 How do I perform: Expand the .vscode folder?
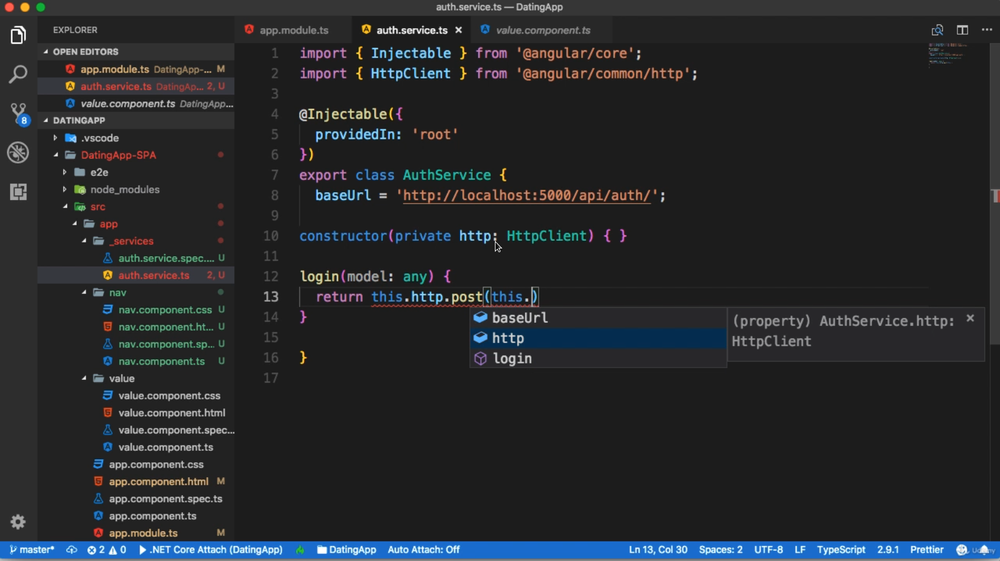coord(136,138)
